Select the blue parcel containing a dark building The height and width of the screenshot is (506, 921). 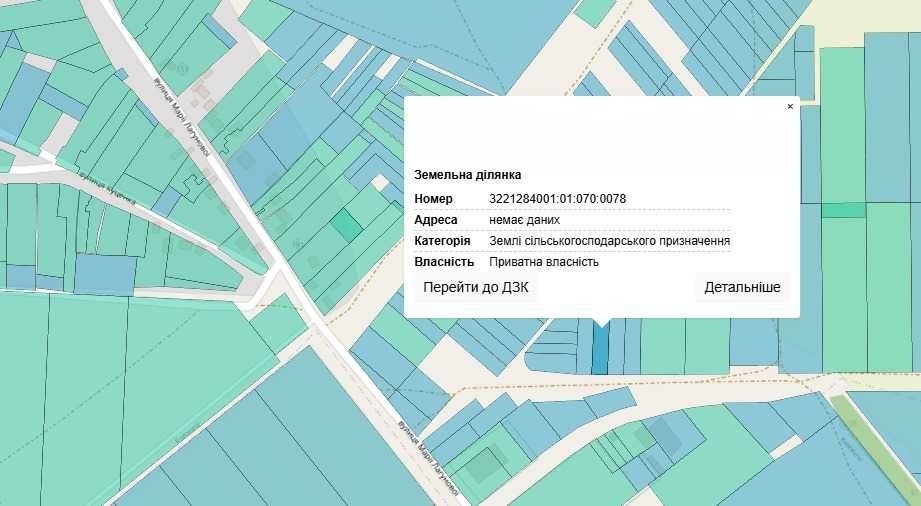[670, 438]
